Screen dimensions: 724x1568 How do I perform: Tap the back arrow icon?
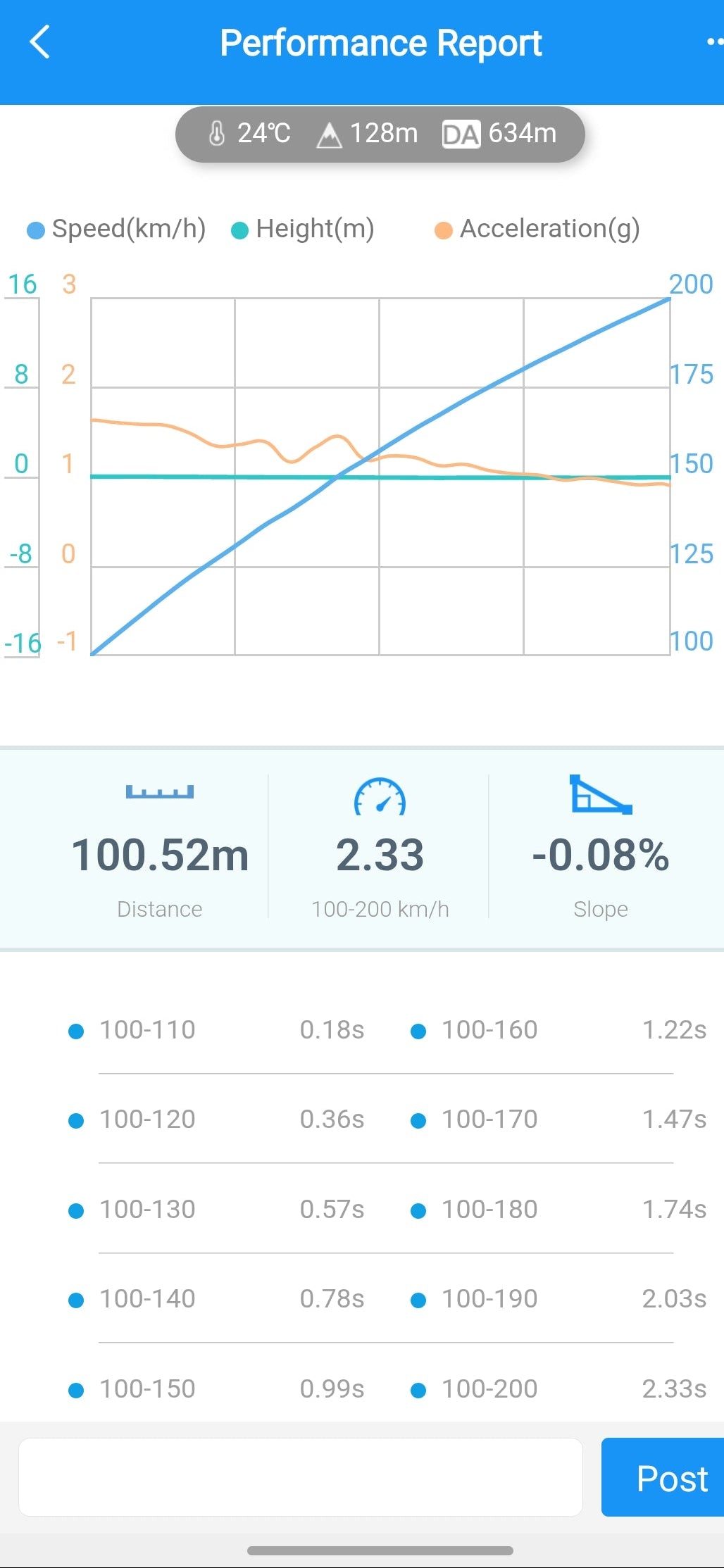40,42
